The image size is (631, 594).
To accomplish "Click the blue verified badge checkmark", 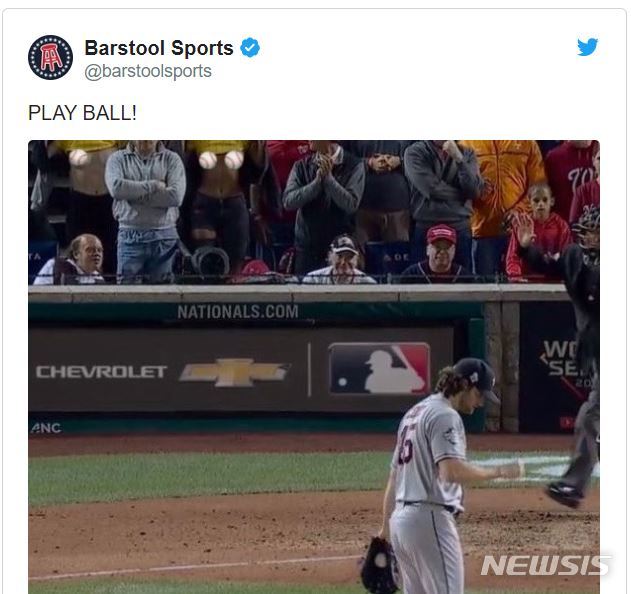I will coord(250,47).
